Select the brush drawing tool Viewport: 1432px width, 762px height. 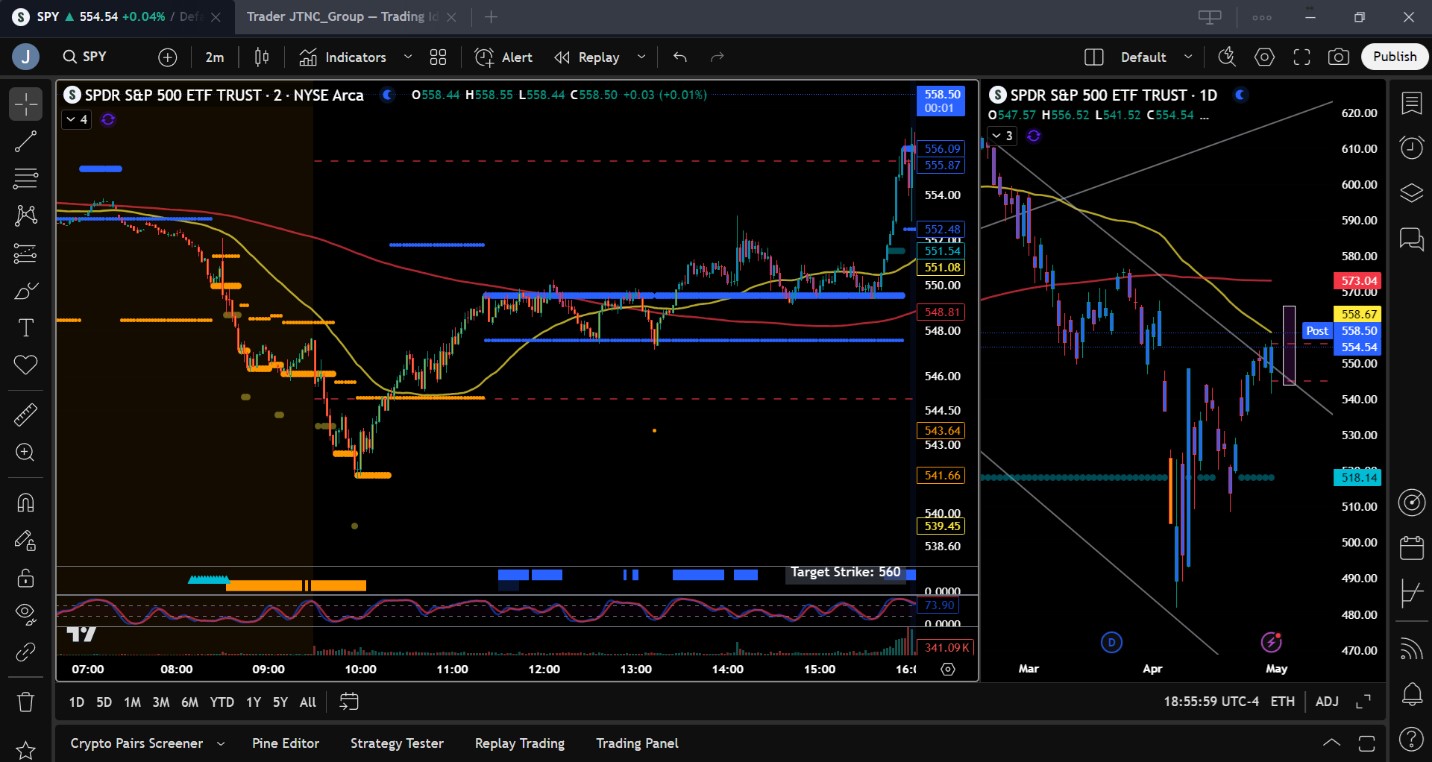click(x=26, y=291)
